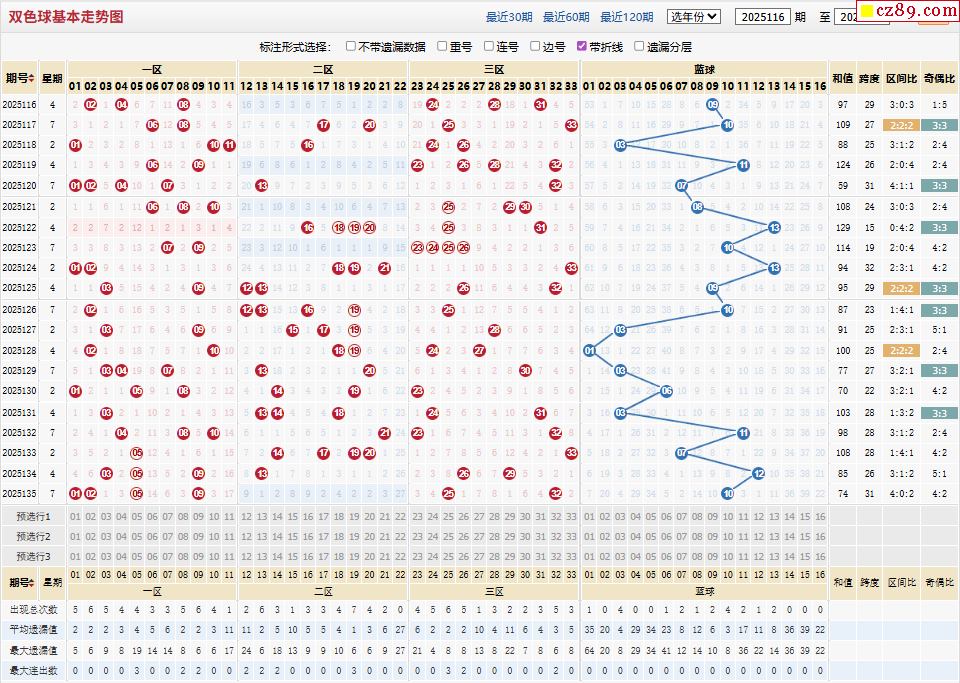Select the 预选行3 row label
960x683 pixels.
[34, 556]
